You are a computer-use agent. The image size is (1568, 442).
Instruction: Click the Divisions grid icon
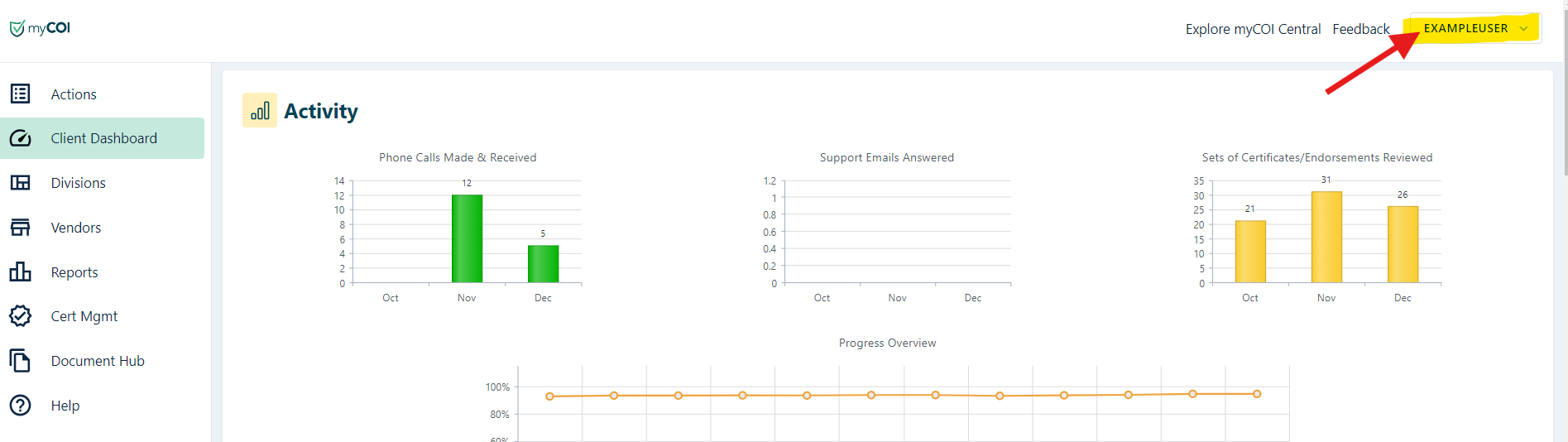click(x=21, y=183)
